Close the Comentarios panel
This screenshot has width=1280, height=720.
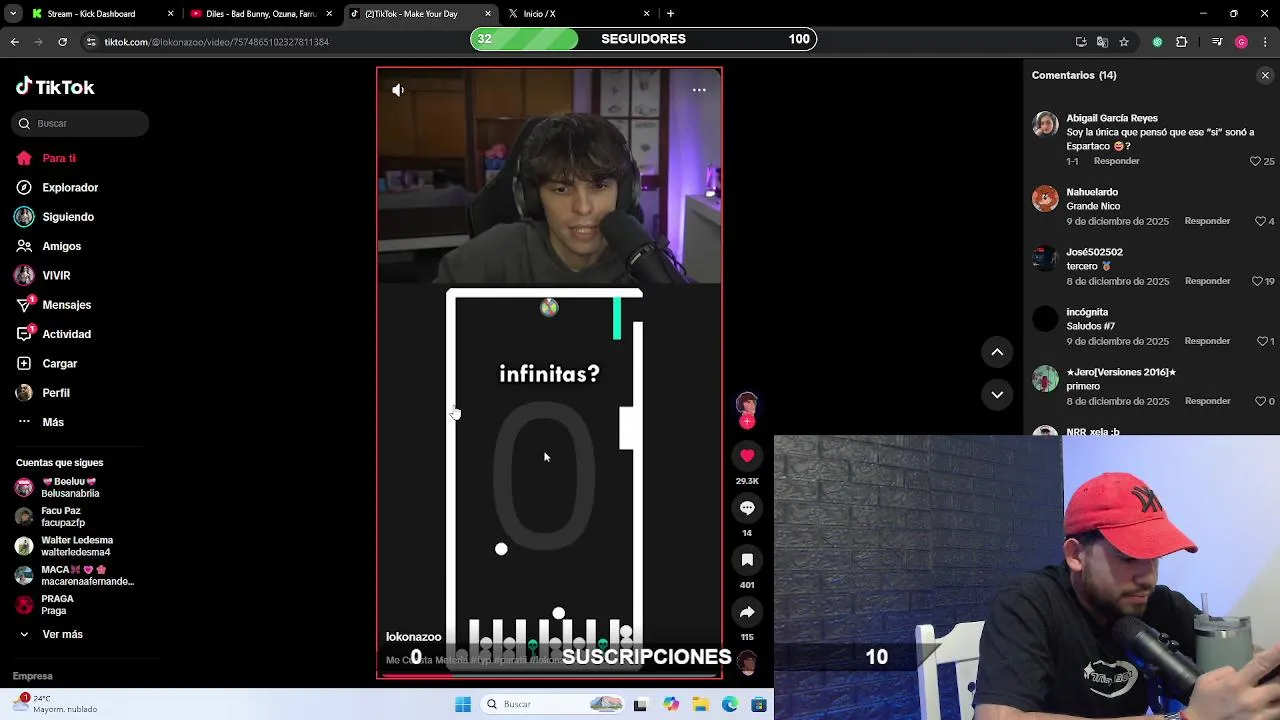[x=1265, y=75]
